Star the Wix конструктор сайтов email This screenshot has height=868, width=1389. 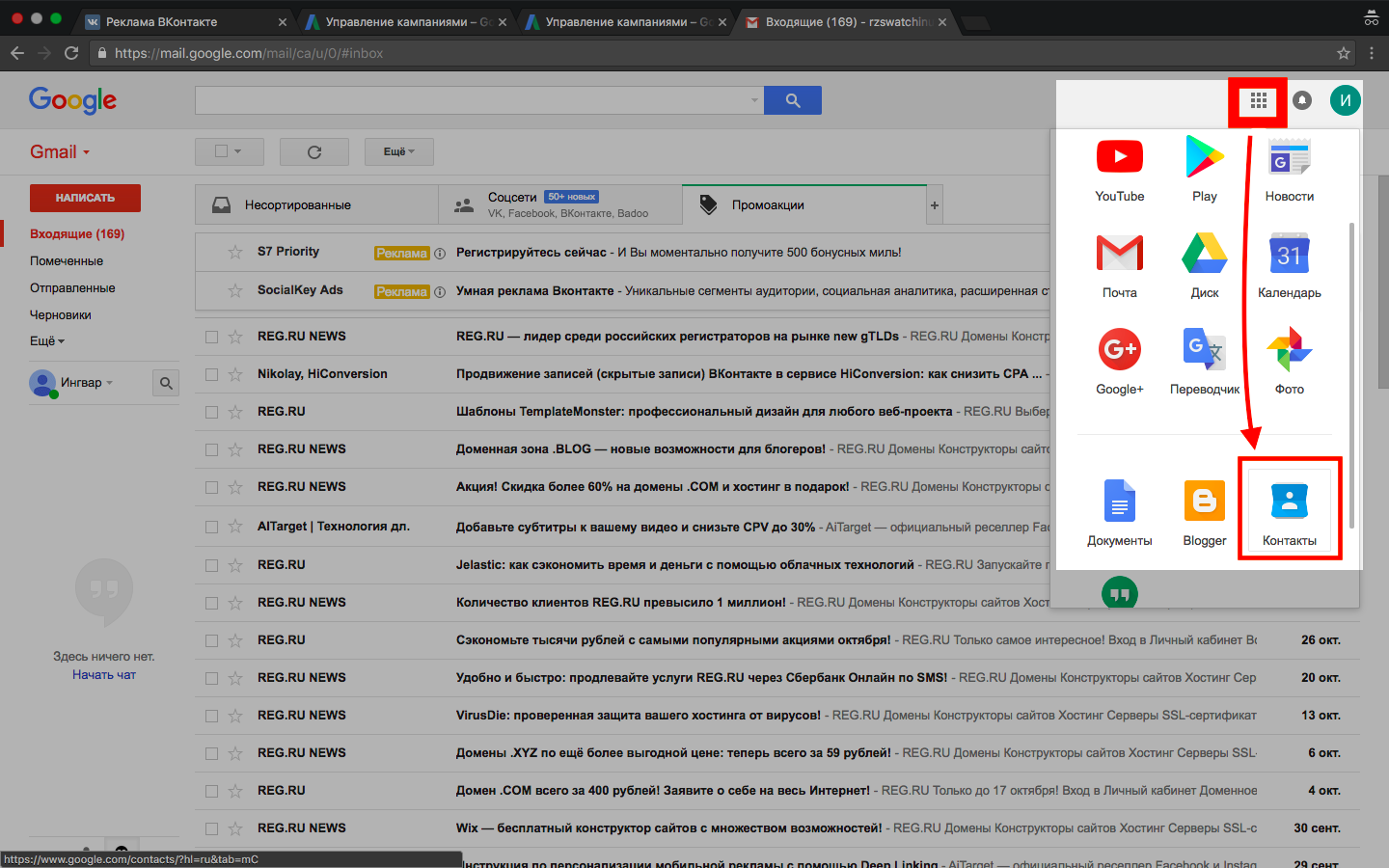pyautogui.click(x=235, y=828)
